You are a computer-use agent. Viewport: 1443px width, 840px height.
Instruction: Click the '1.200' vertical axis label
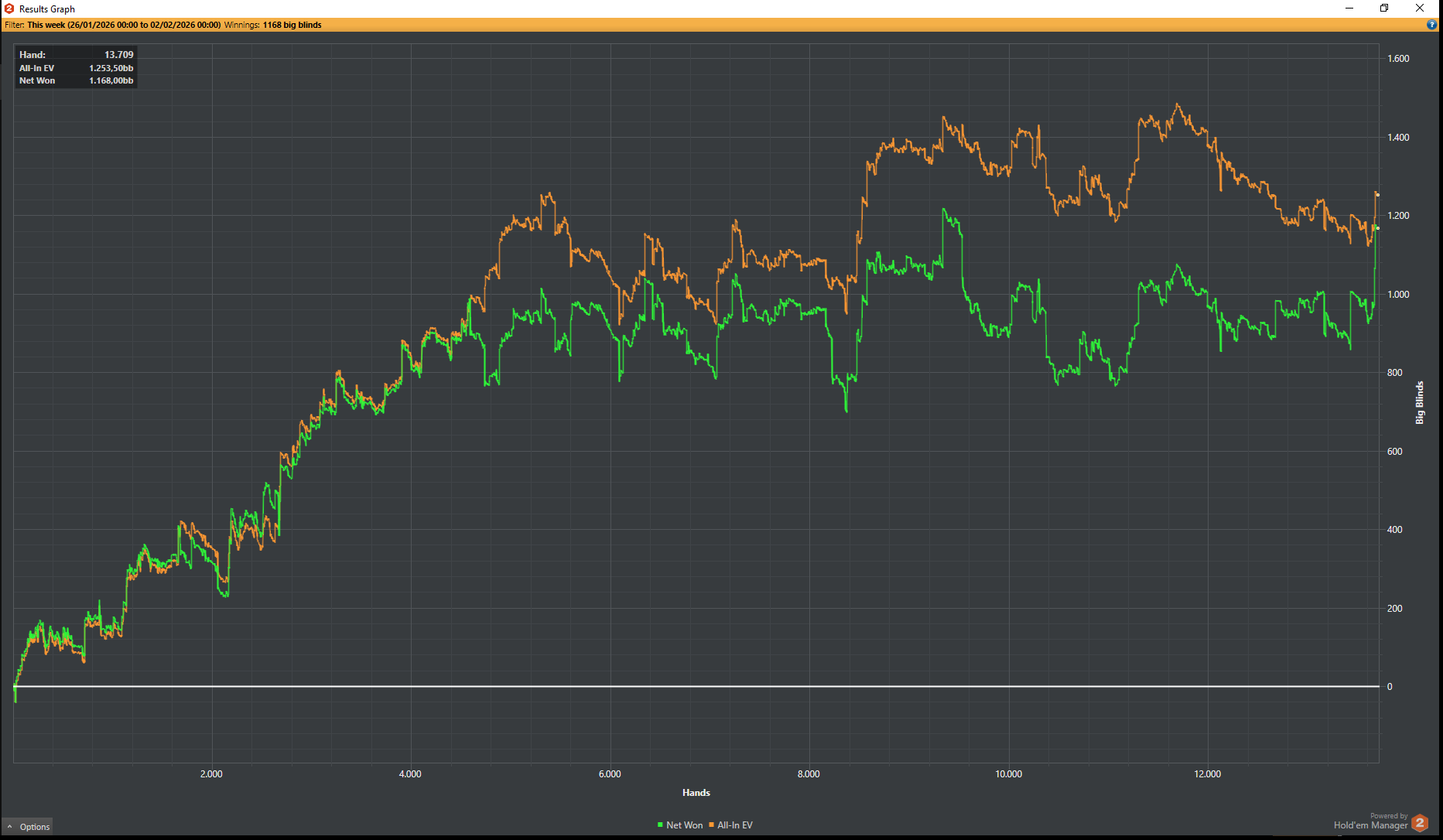(1398, 216)
